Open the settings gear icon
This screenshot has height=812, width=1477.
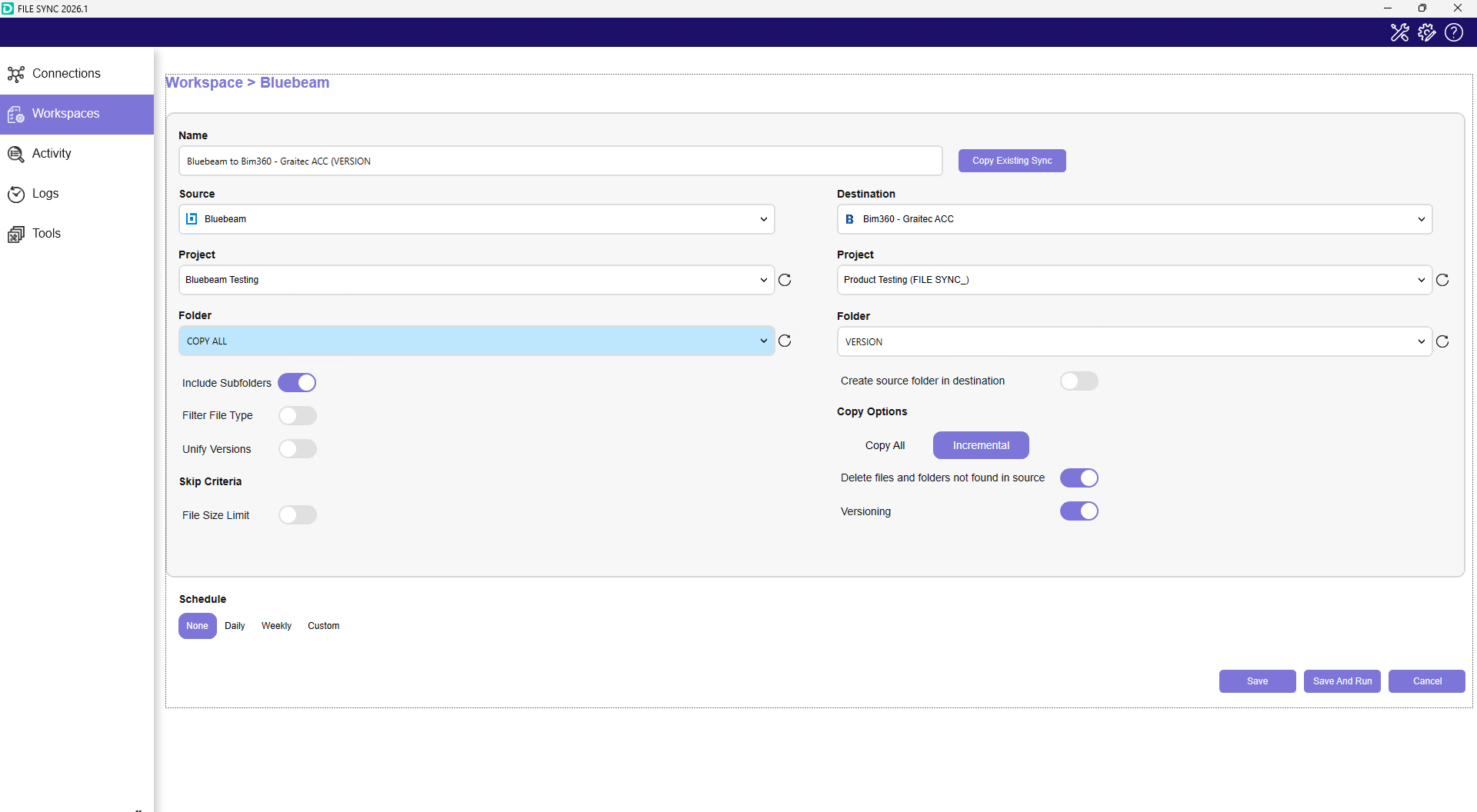(x=1427, y=32)
